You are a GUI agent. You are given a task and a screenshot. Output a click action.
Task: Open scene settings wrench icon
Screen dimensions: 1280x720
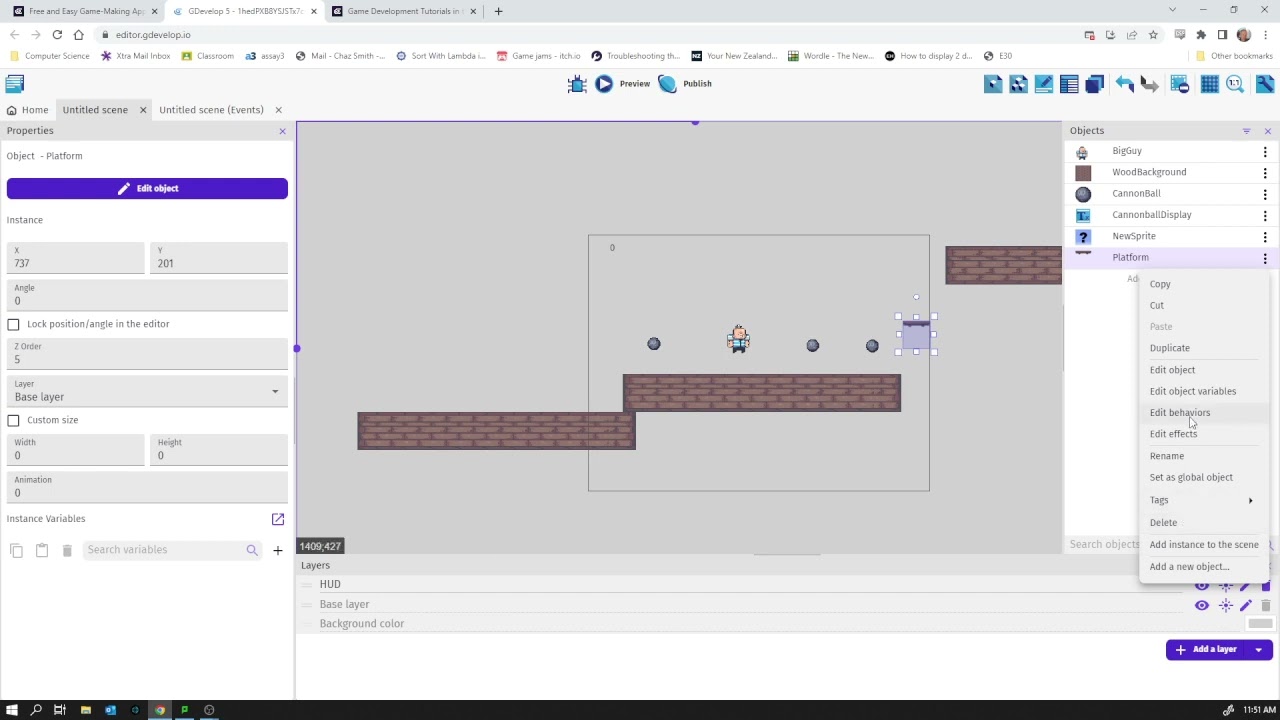[x=1266, y=84]
